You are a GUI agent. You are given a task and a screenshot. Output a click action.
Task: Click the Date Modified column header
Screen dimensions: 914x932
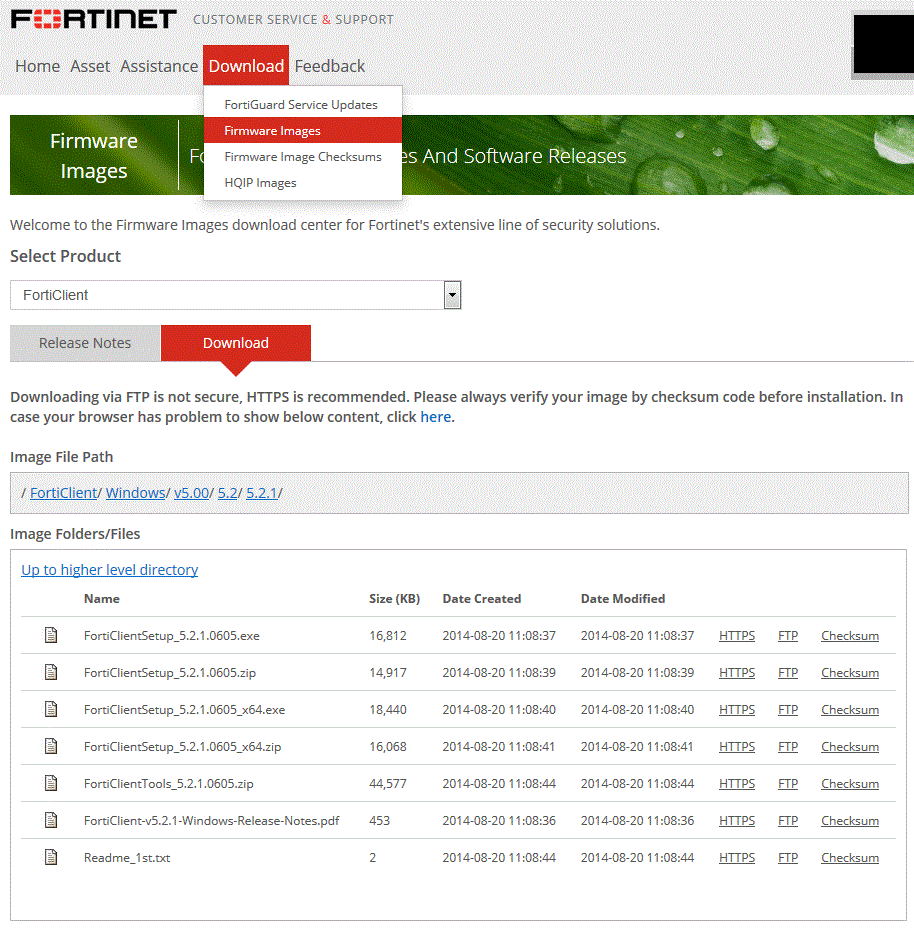pyautogui.click(x=623, y=599)
